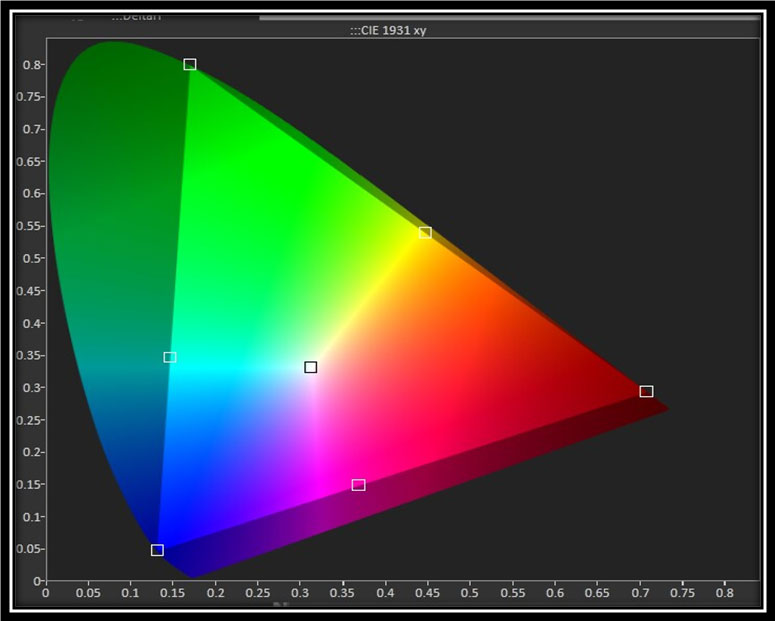Click the 0.75 label on the horizontal axis
This screenshot has height=621, width=775.
coord(682,592)
